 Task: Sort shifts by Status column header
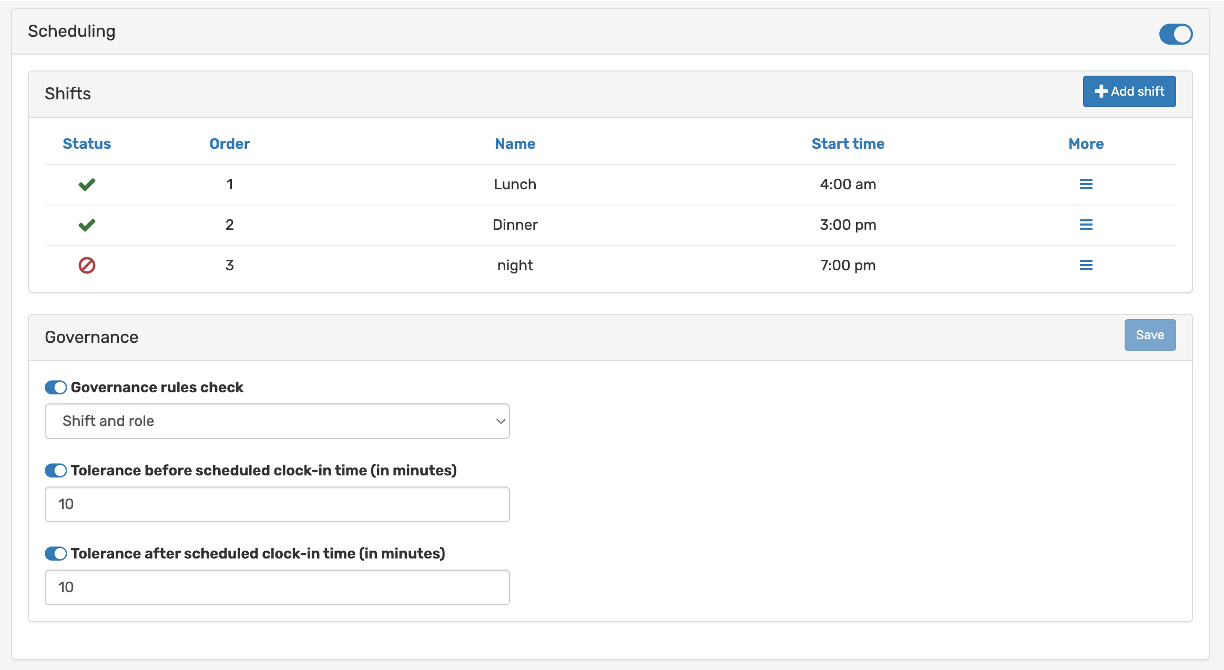click(87, 144)
